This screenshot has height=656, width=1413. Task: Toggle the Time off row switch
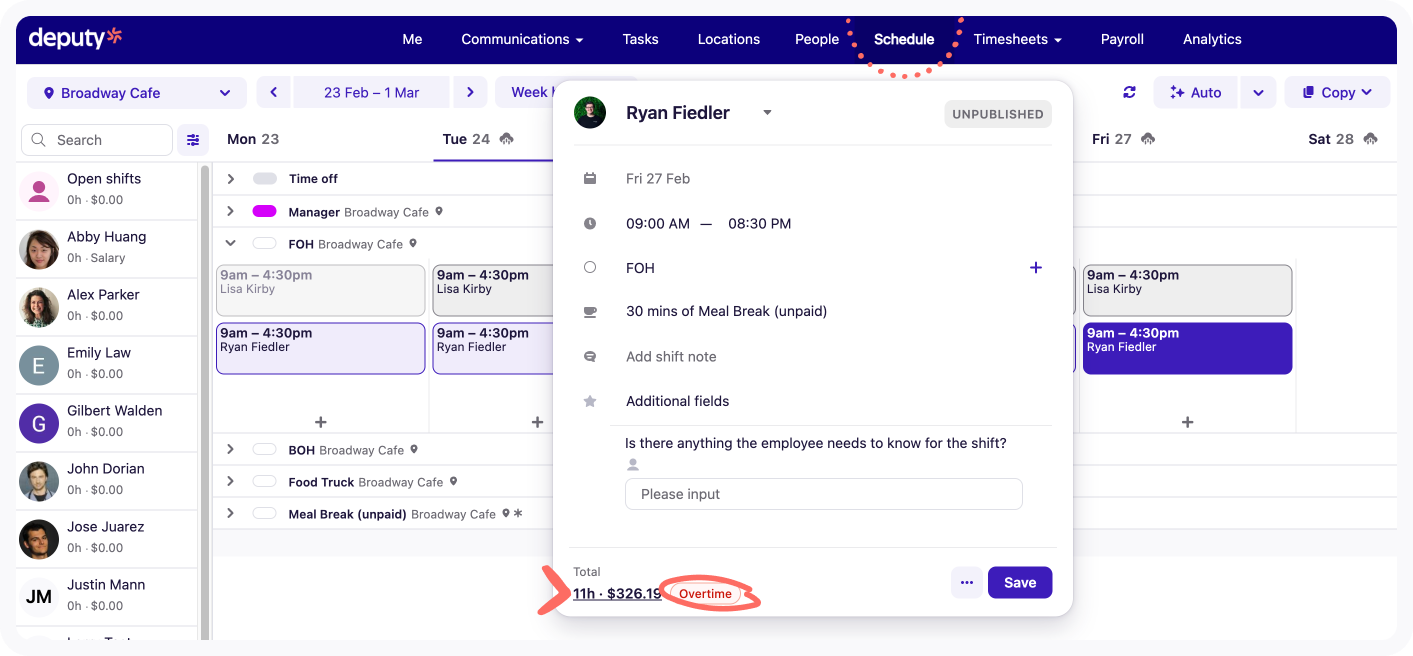[x=264, y=179]
